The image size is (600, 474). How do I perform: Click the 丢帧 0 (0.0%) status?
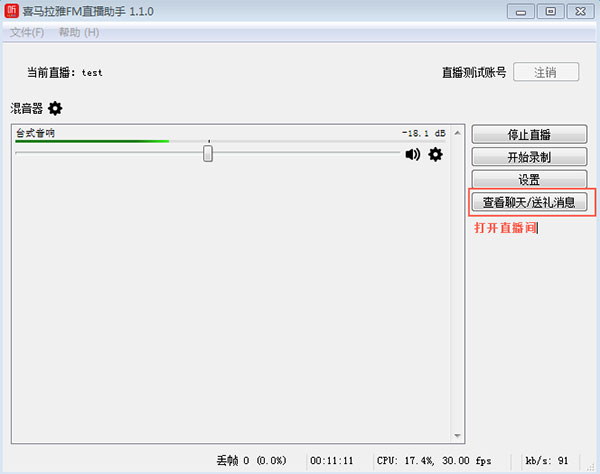click(x=251, y=461)
